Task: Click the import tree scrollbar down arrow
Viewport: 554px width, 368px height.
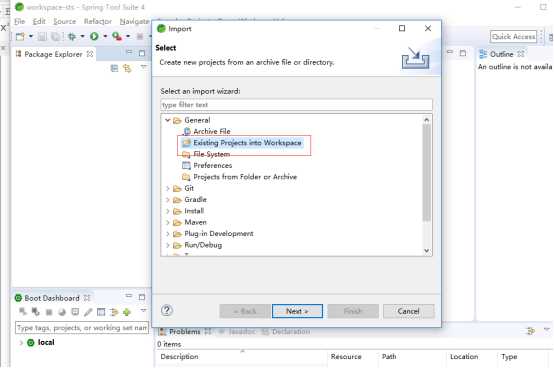Action: [426, 250]
